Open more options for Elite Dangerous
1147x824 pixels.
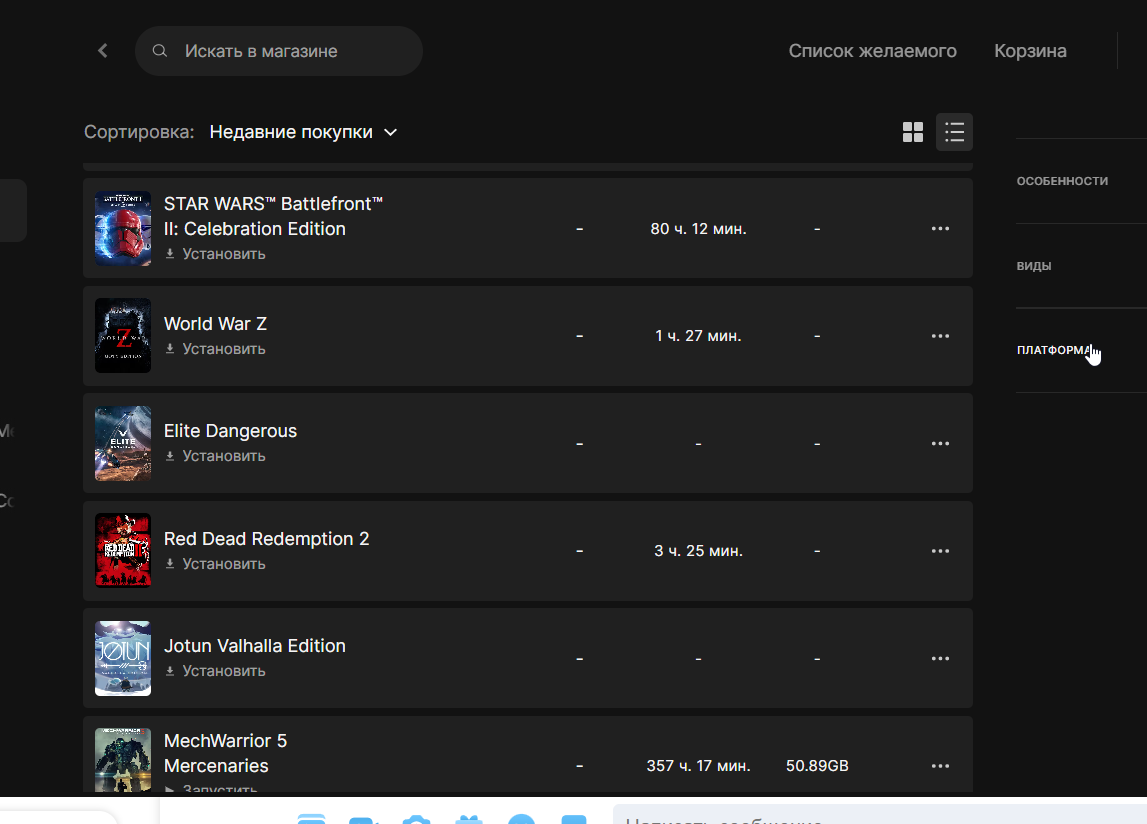click(940, 443)
